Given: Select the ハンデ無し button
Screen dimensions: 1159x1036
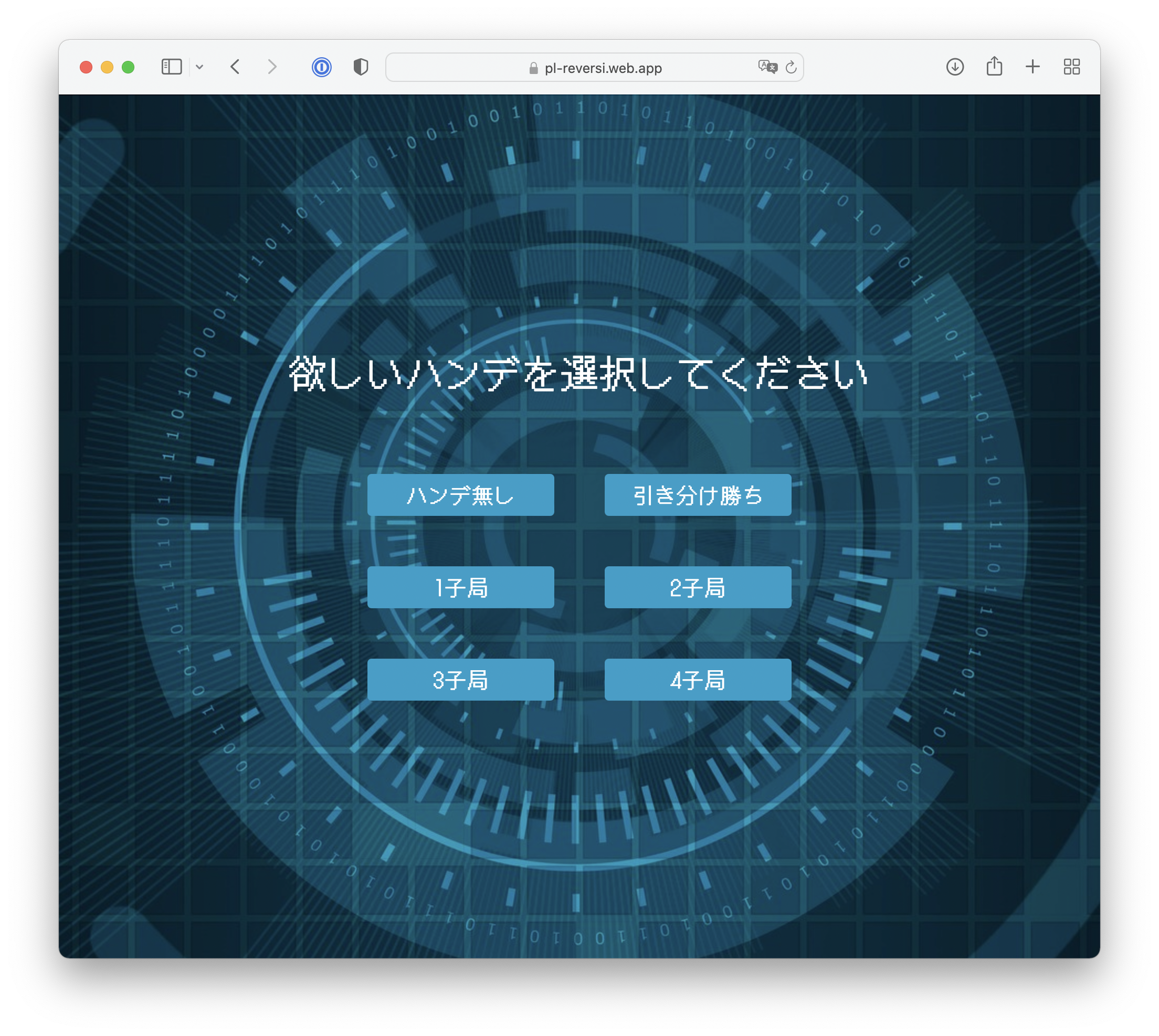Looking at the screenshot, I should pyautogui.click(x=460, y=495).
